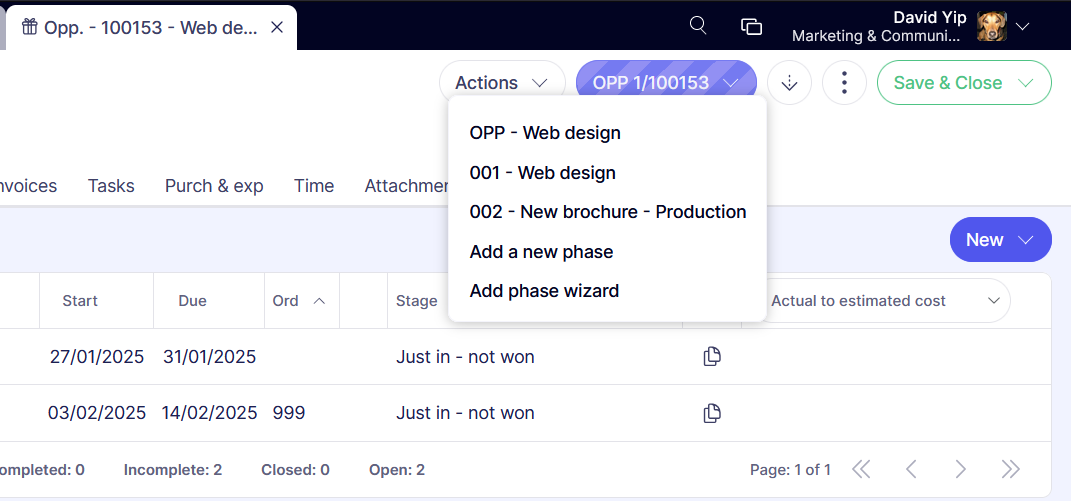The width and height of the screenshot is (1071, 501).
Task: Copy the phase with order 999
Action: pyautogui.click(x=712, y=413)
